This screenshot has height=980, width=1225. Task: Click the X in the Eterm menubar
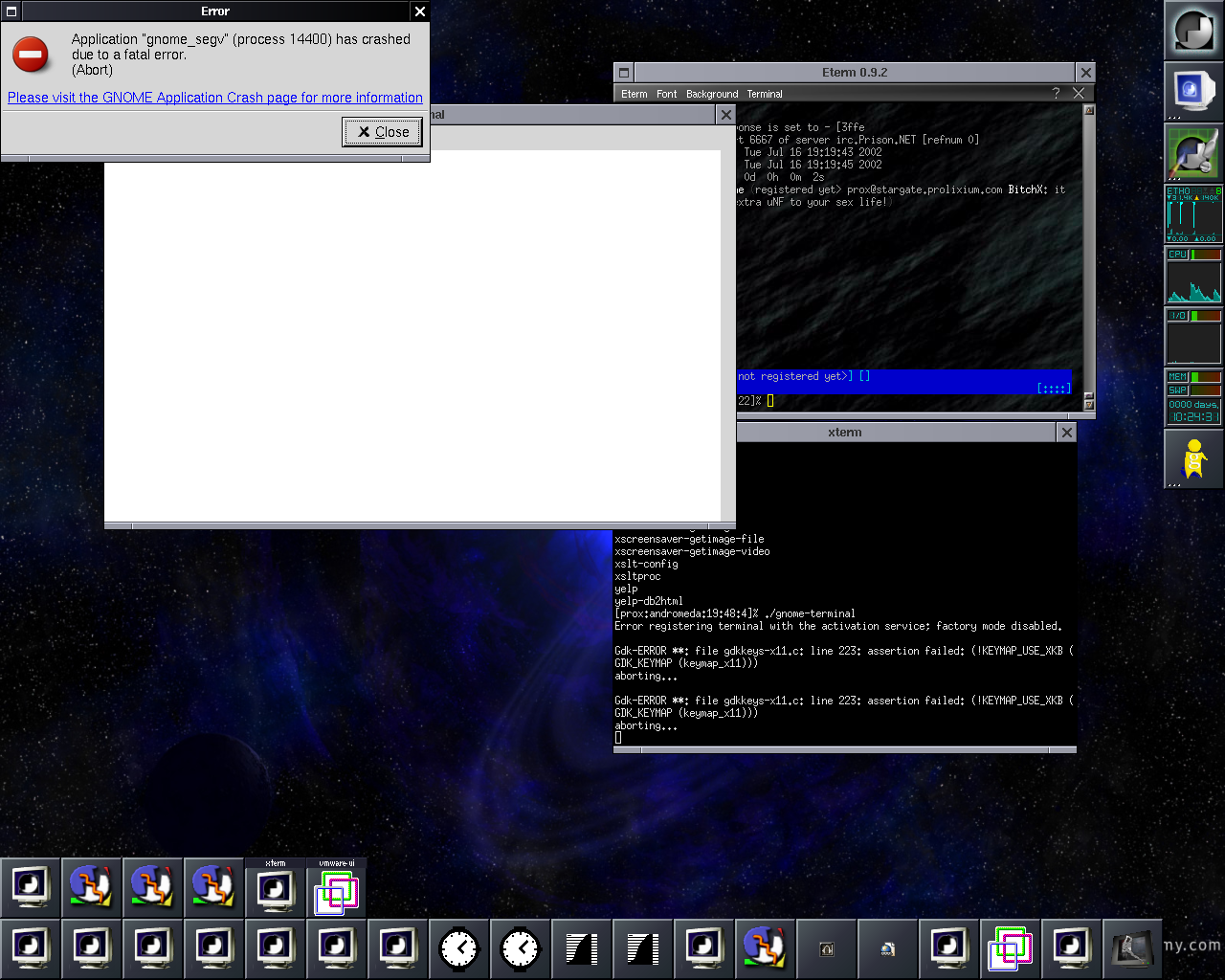click(x=1079, y=93)
